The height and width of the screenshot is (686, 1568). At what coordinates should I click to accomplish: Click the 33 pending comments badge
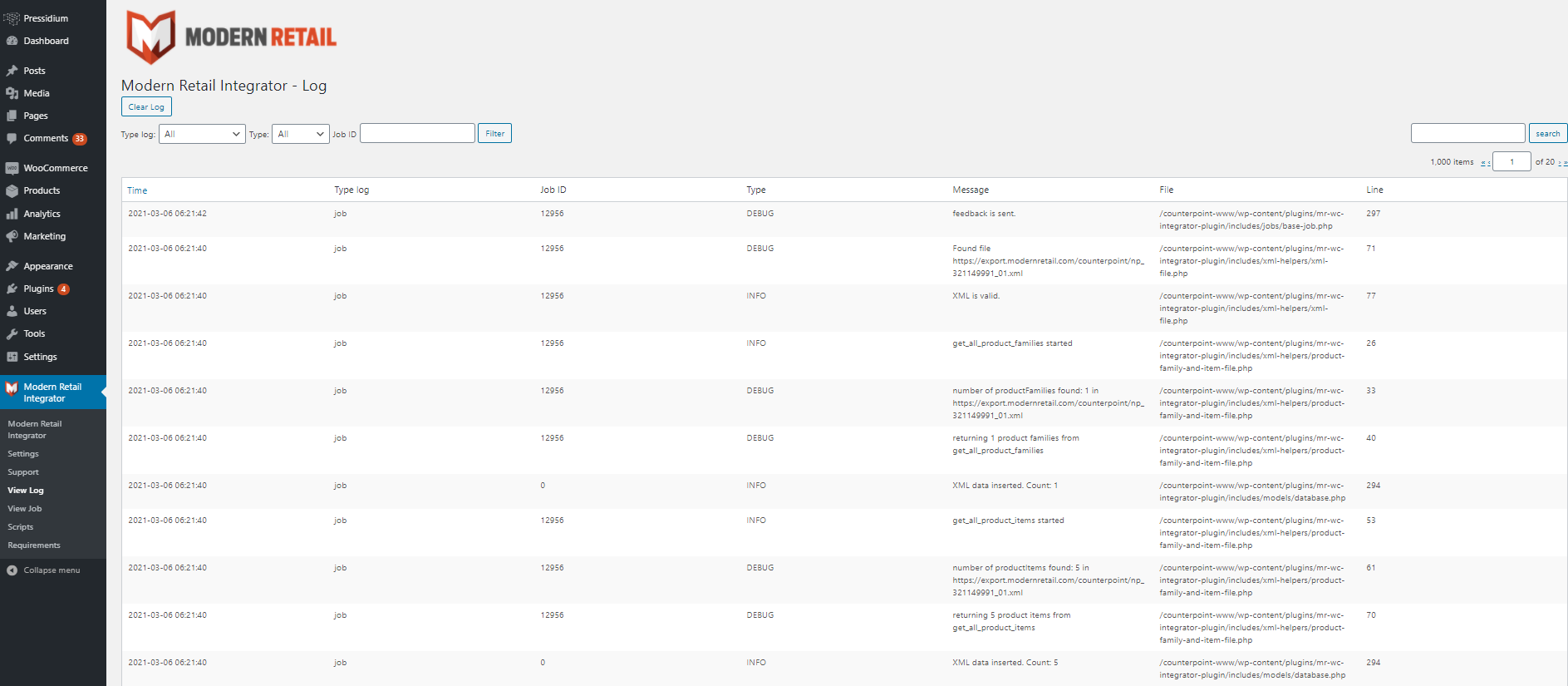(80, 139)
